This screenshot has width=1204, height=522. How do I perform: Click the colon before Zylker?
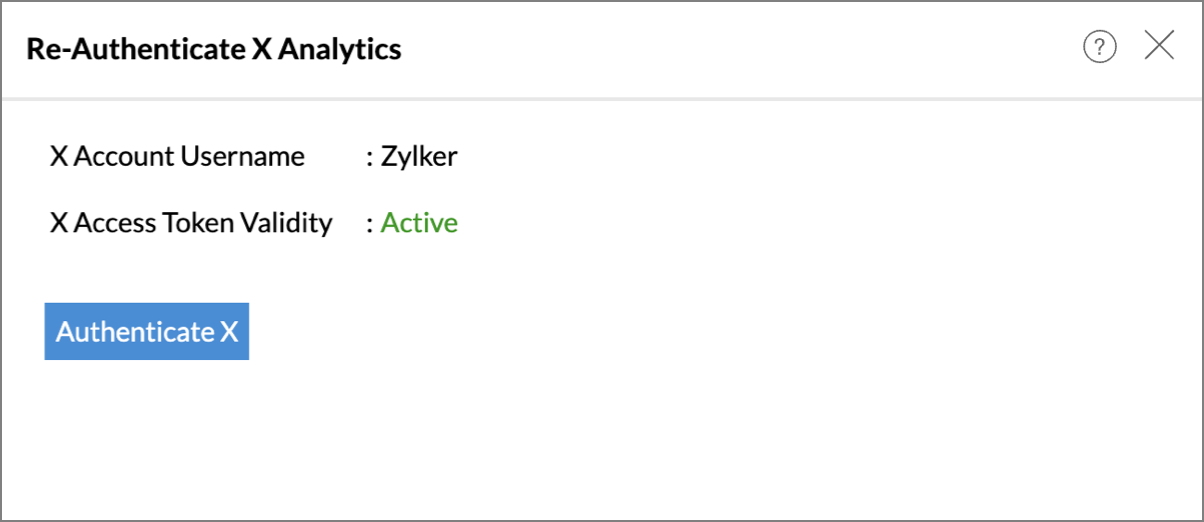(369, 158)
